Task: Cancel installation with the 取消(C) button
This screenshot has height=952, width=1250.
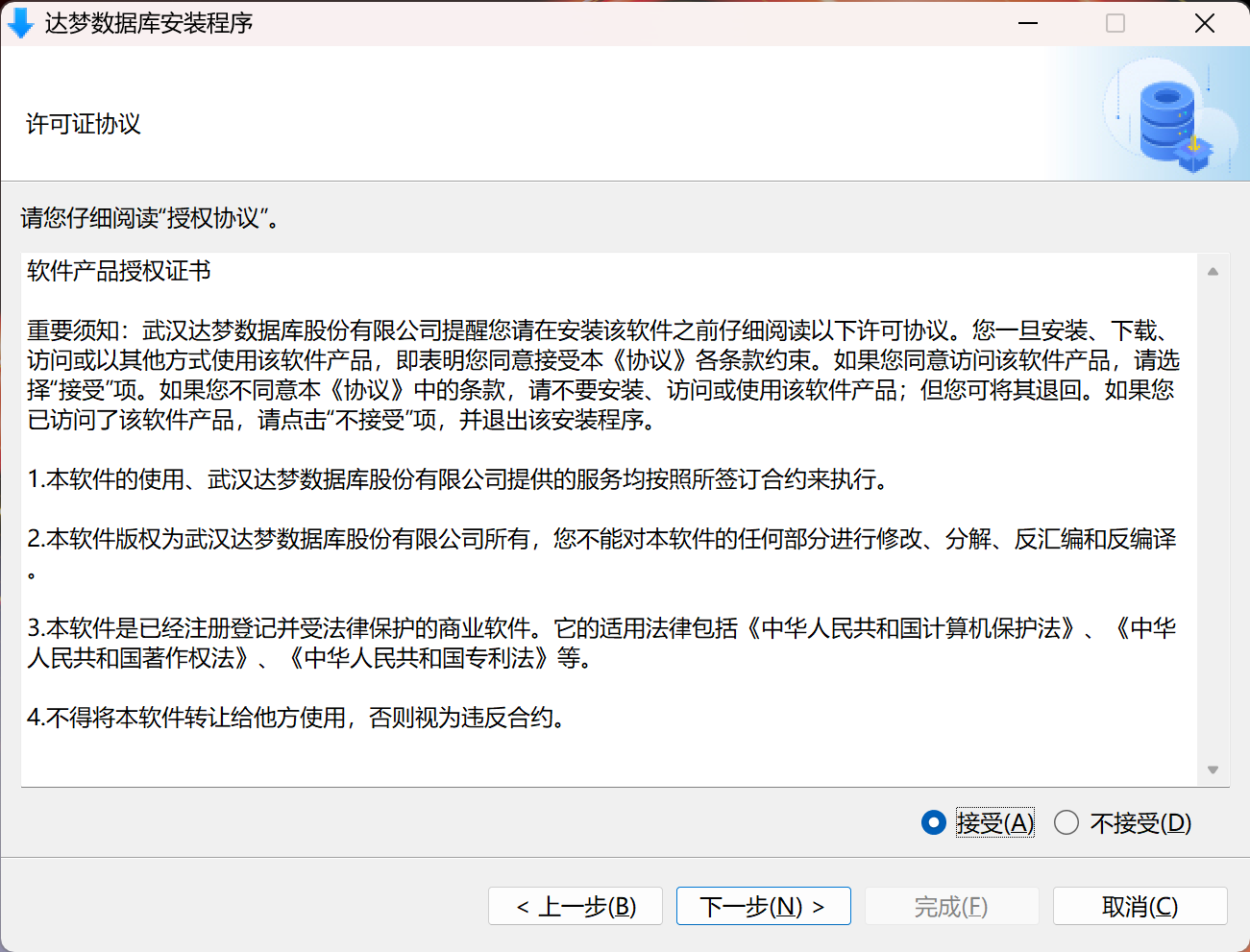Action: pyautogui.click(x=1140, y=906)
